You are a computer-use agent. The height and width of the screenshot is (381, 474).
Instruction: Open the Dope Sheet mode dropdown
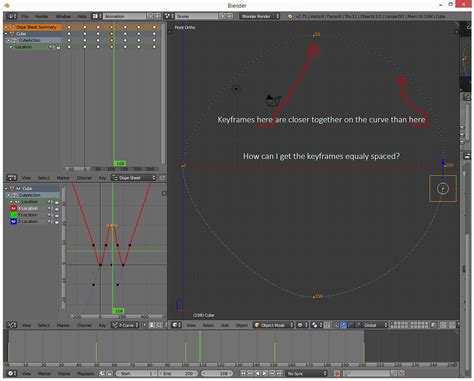click(134, 178)
